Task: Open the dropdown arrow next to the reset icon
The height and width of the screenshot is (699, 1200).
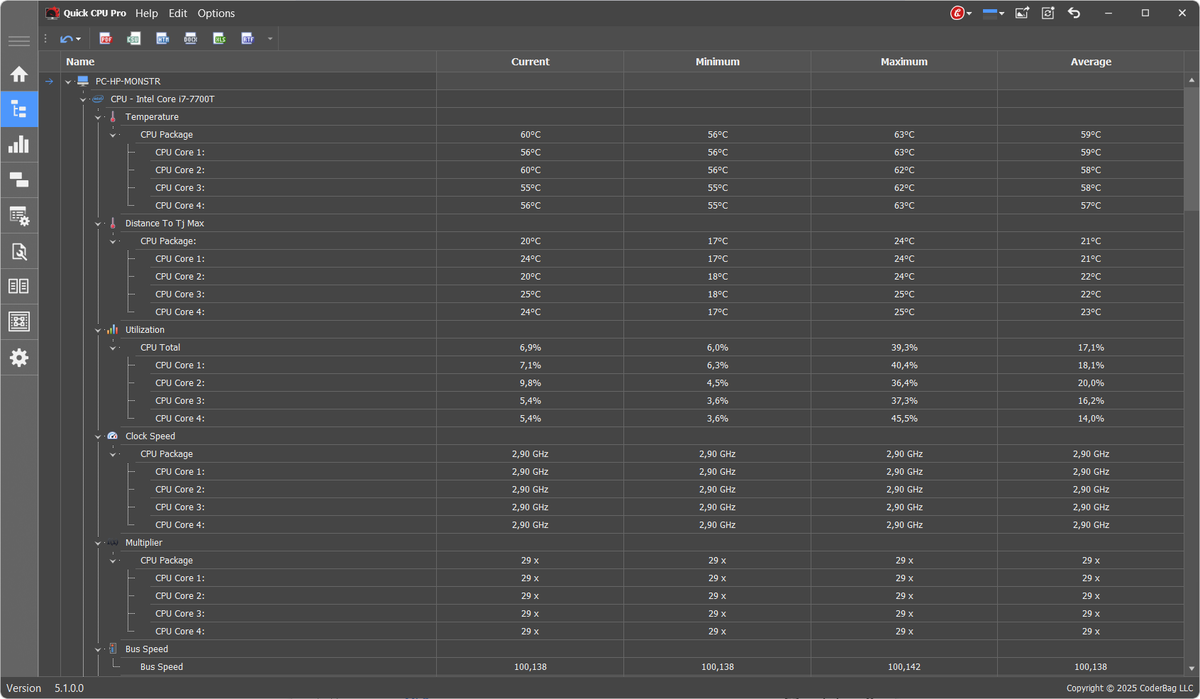Action: pyautogui.click(x=78, y=39)
